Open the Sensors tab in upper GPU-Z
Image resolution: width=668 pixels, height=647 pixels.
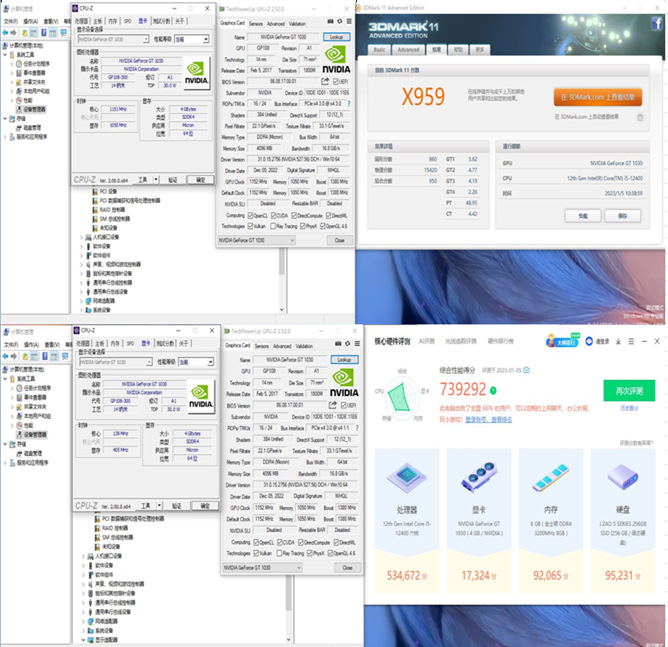pos(256,24)
